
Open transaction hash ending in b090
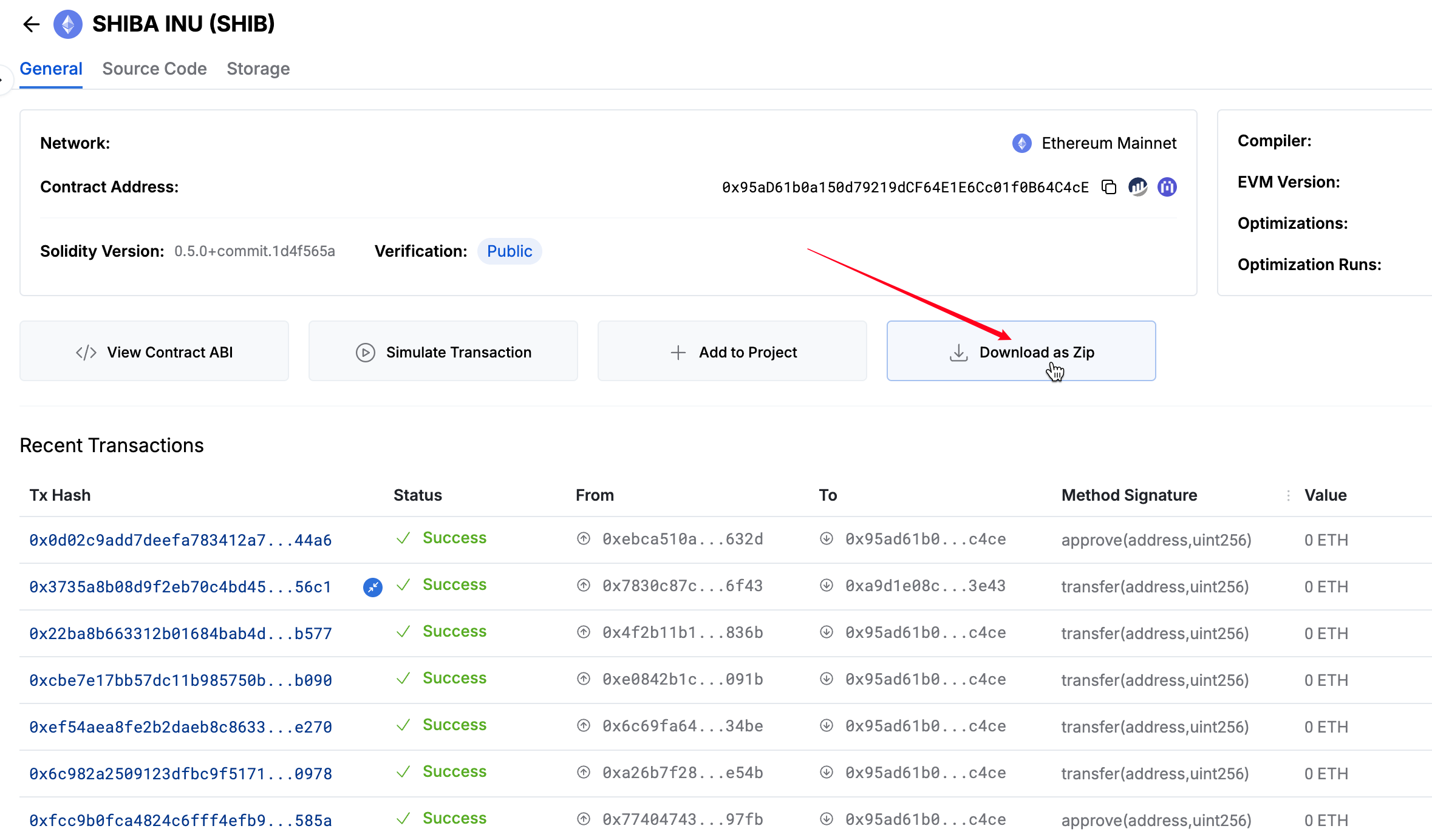coord(180,680)
